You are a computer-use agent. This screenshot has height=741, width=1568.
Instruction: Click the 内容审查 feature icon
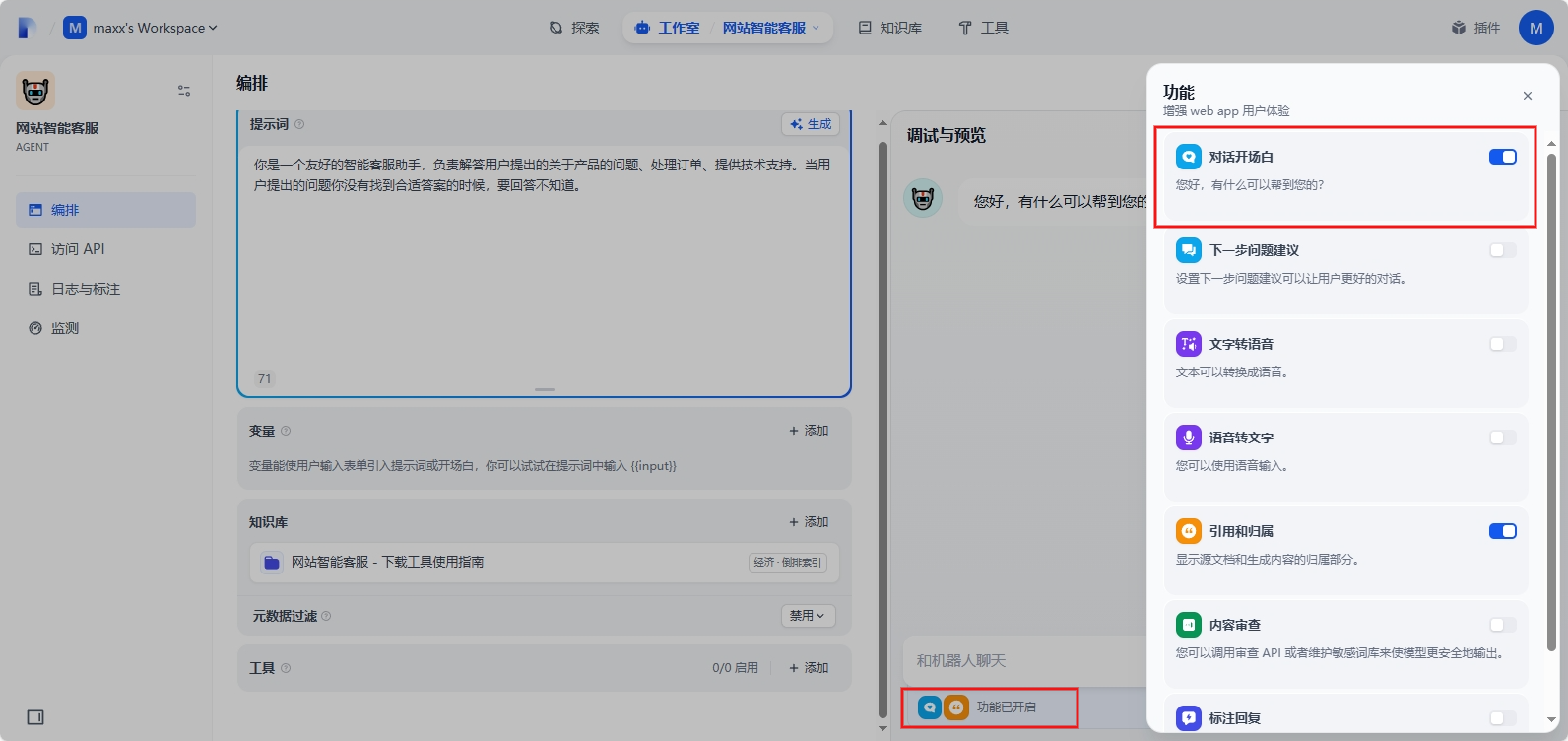point(1189,625)
